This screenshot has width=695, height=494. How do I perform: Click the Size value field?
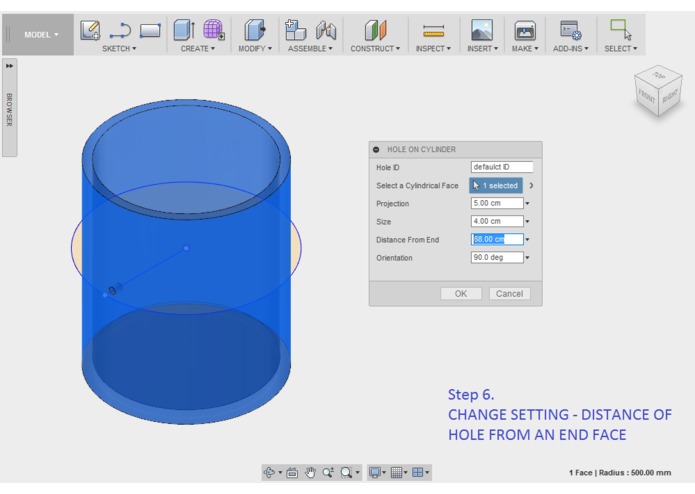497,221
